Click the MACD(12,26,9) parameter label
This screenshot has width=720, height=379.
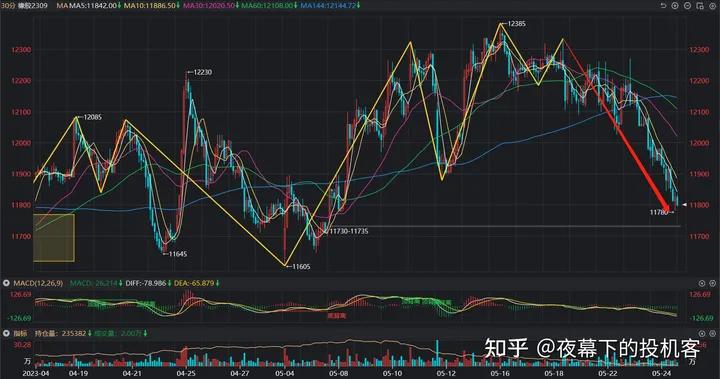(x=38, y=283)
